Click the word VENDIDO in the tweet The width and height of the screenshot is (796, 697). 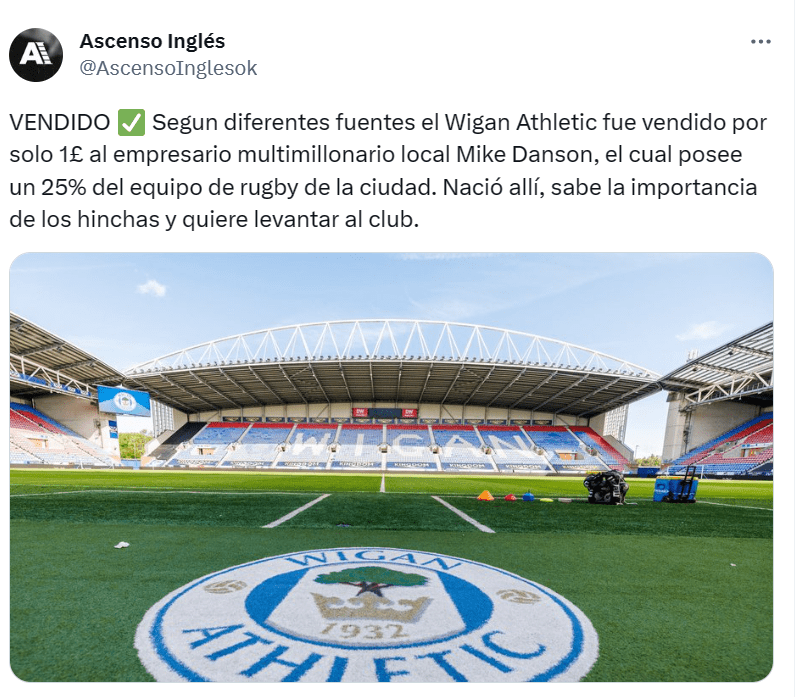click(x=60, y=122)
